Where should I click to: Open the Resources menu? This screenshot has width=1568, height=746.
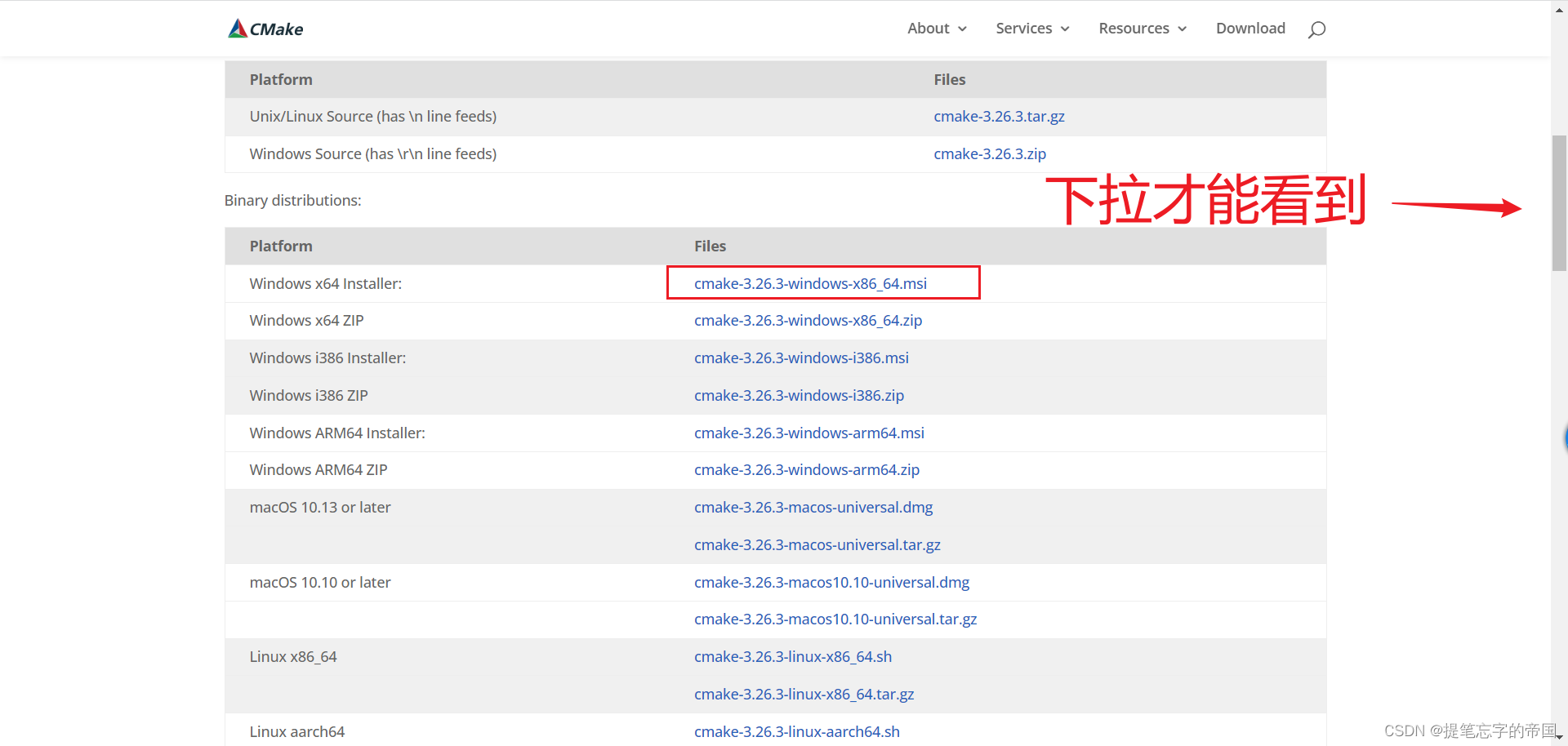click(1134, 29)
